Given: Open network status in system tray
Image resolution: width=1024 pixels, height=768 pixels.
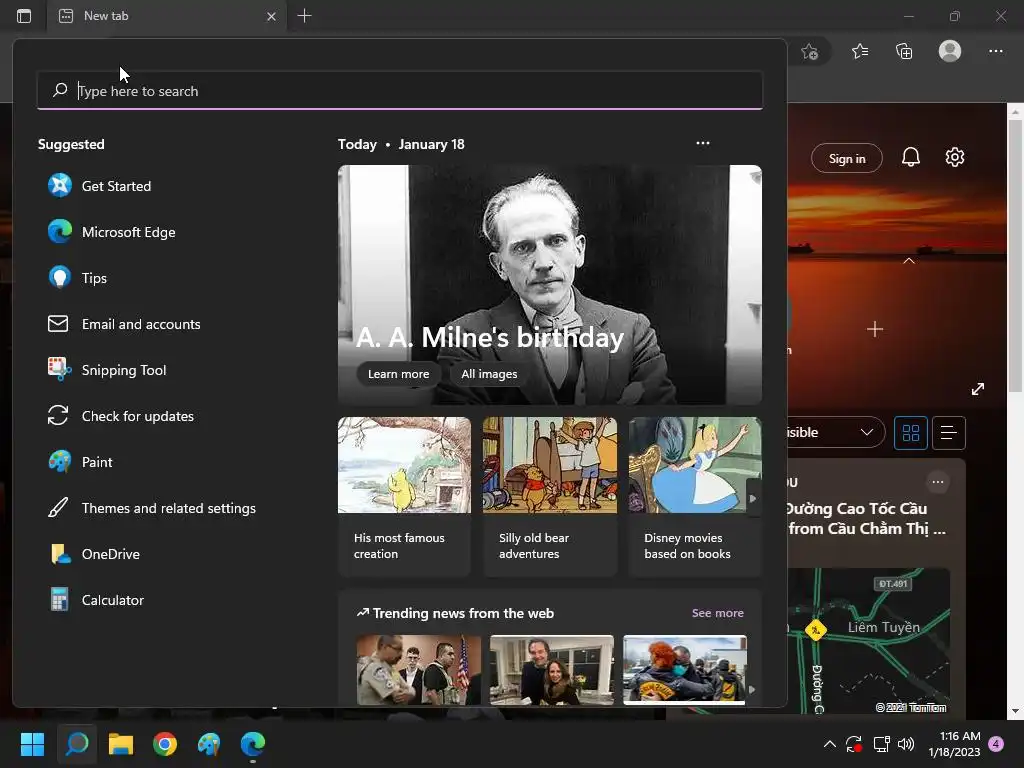Looking at the screenshot, I should click(x=881, y=744).
